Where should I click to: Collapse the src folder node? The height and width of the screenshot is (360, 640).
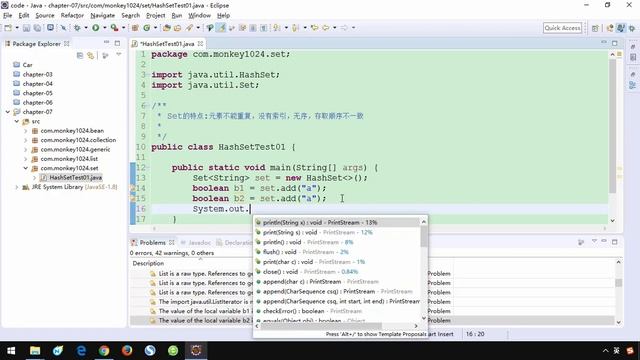pyautogui.click(x=17, y=121)
